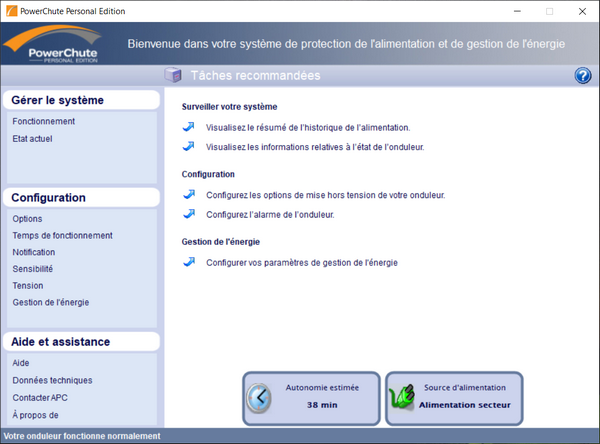Click the PowerChute logo in the header
Image resolution: width=600 pixels, height=444 pixels.
coord(53,44)
